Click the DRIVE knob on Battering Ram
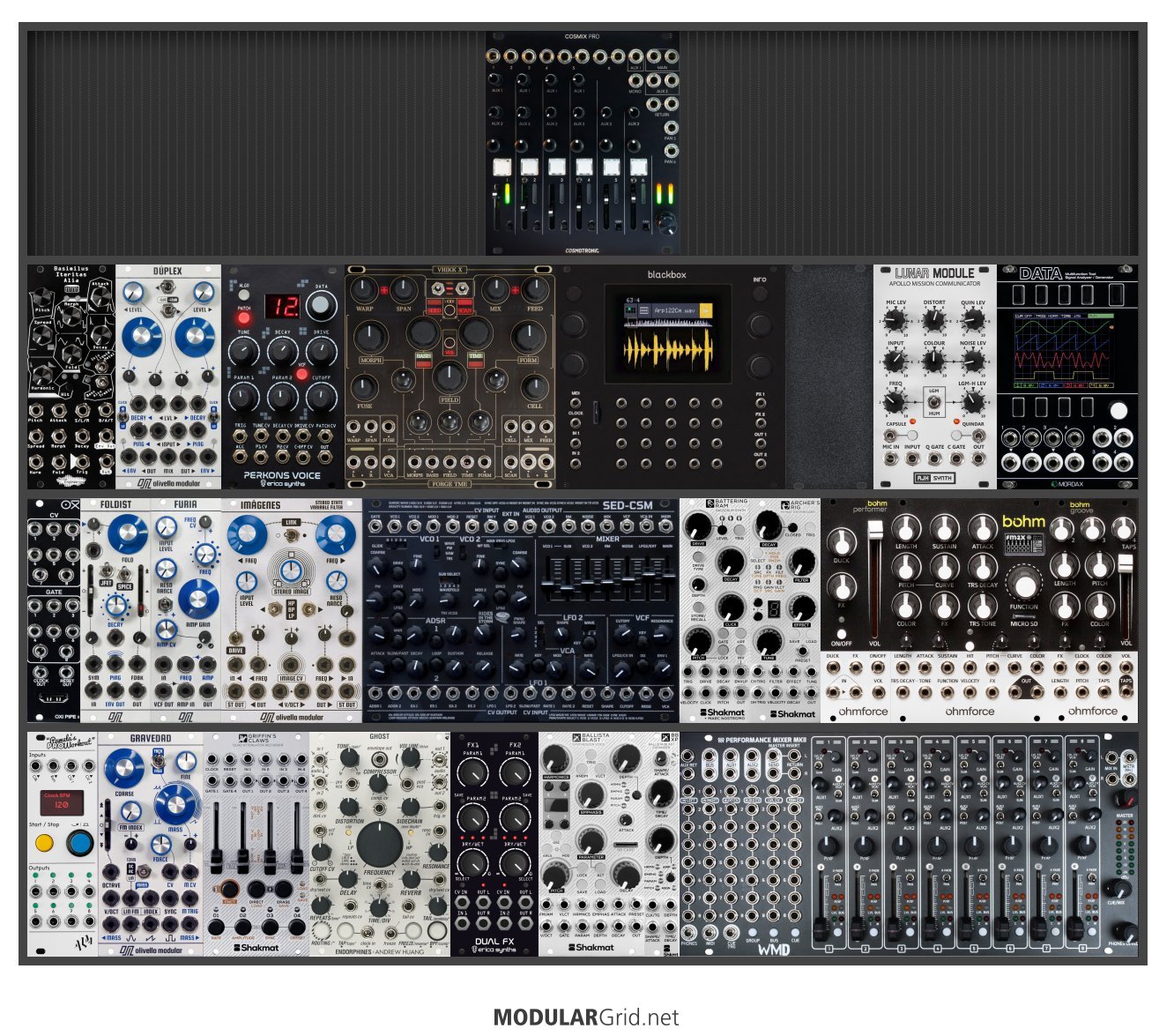1174x1036 pixels. tap(698, 526)
